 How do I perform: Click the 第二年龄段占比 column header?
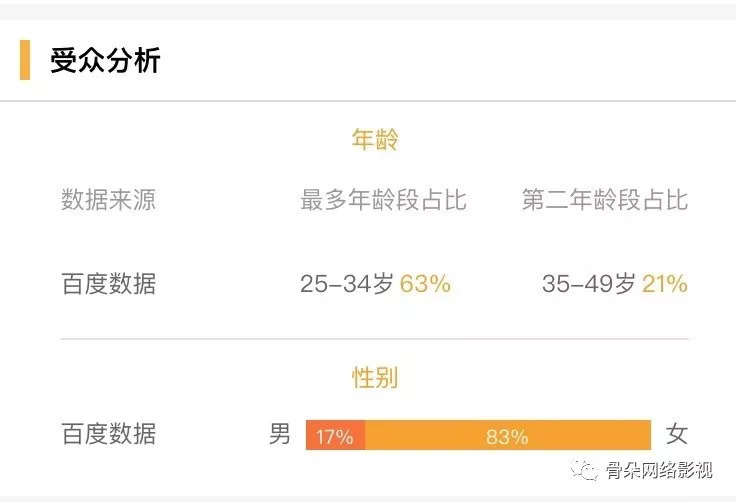[605, 199]
